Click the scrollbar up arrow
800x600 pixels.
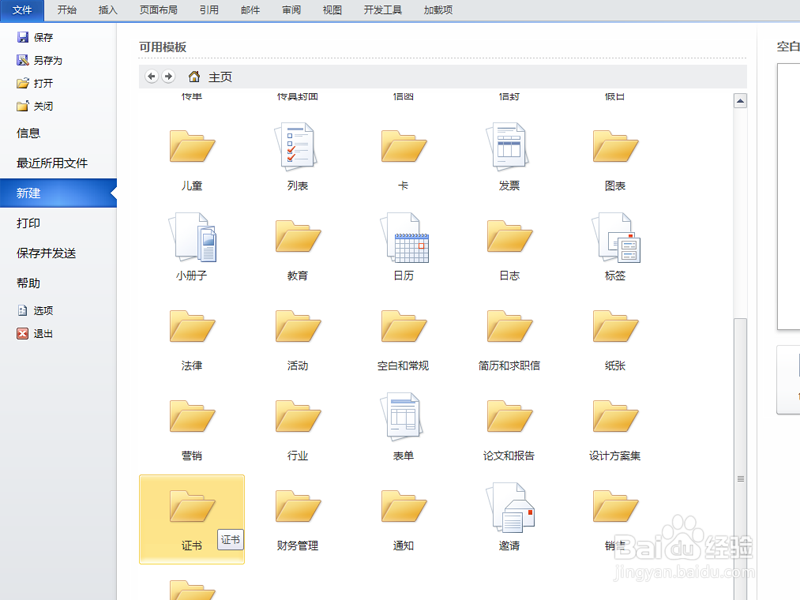pyautogui.click(x=742, y=99)
